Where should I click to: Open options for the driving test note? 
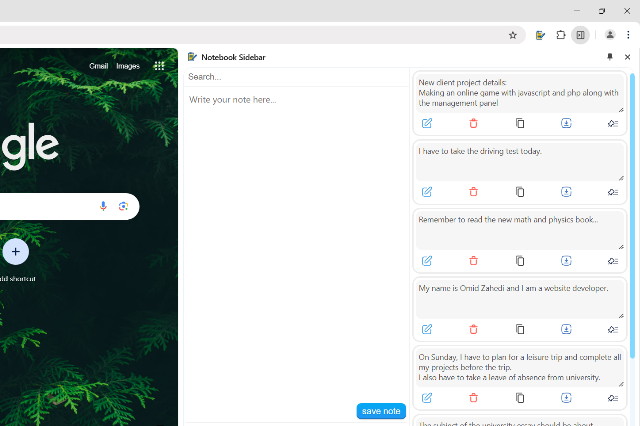pos(613,192)
